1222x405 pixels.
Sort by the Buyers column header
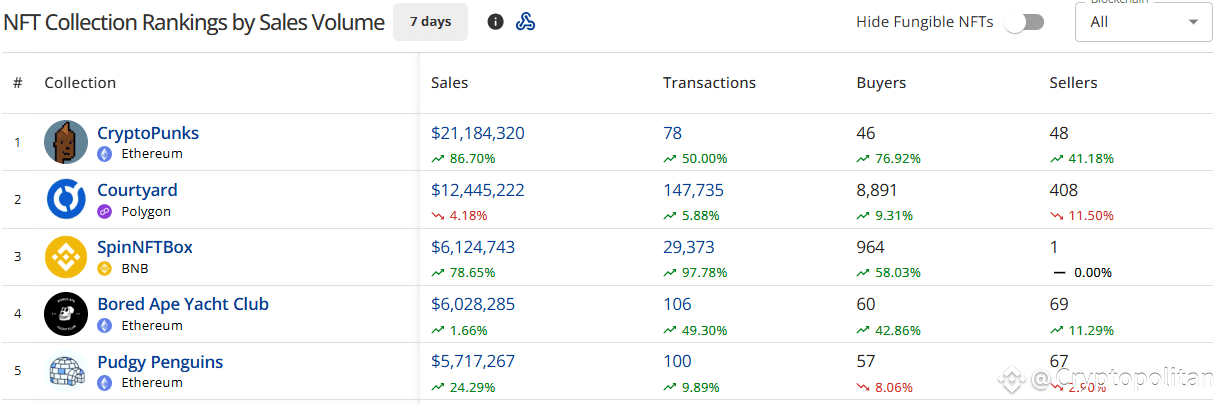(882, 83)
